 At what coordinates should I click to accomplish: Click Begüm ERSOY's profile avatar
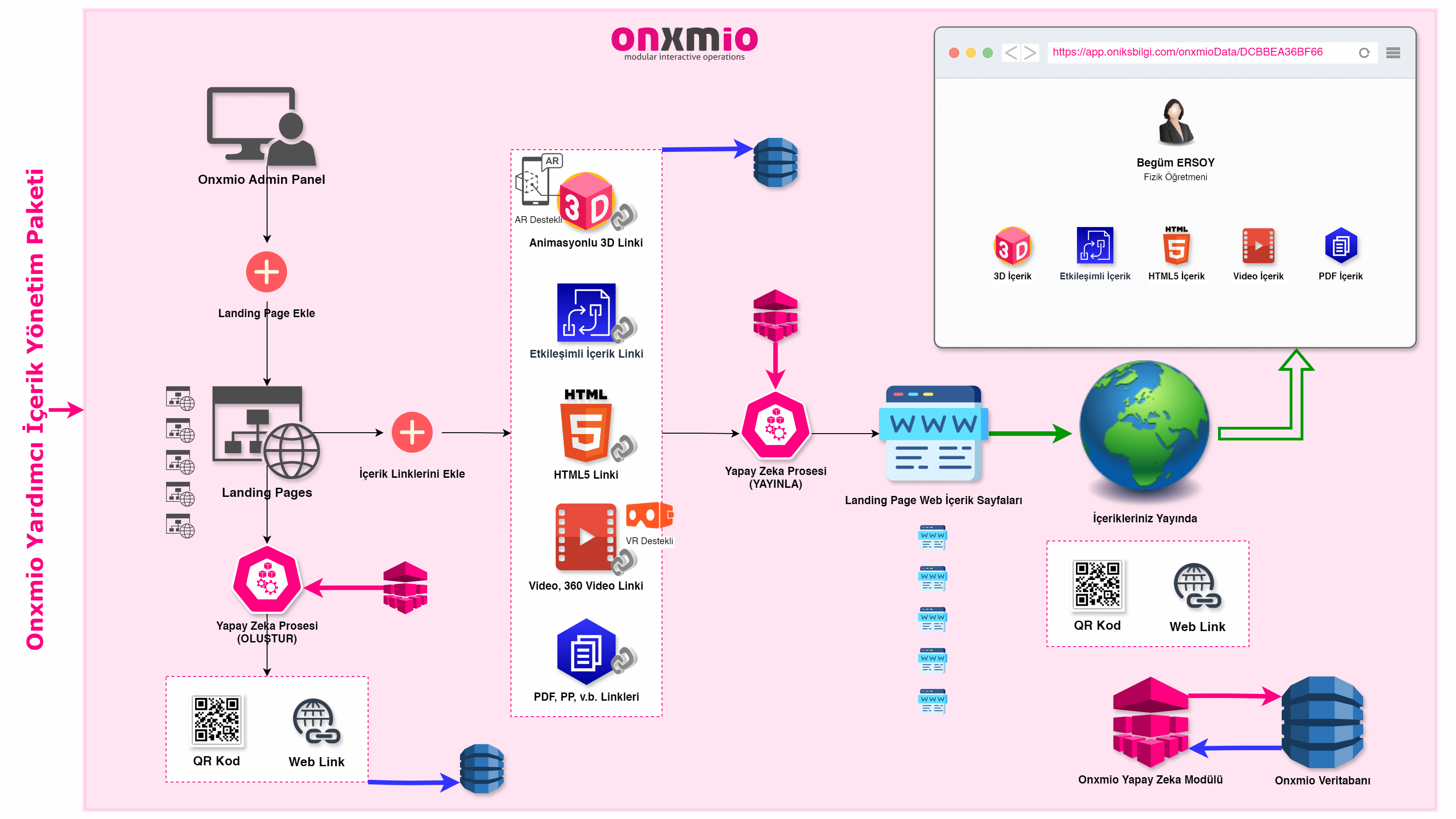point(1175,121)
